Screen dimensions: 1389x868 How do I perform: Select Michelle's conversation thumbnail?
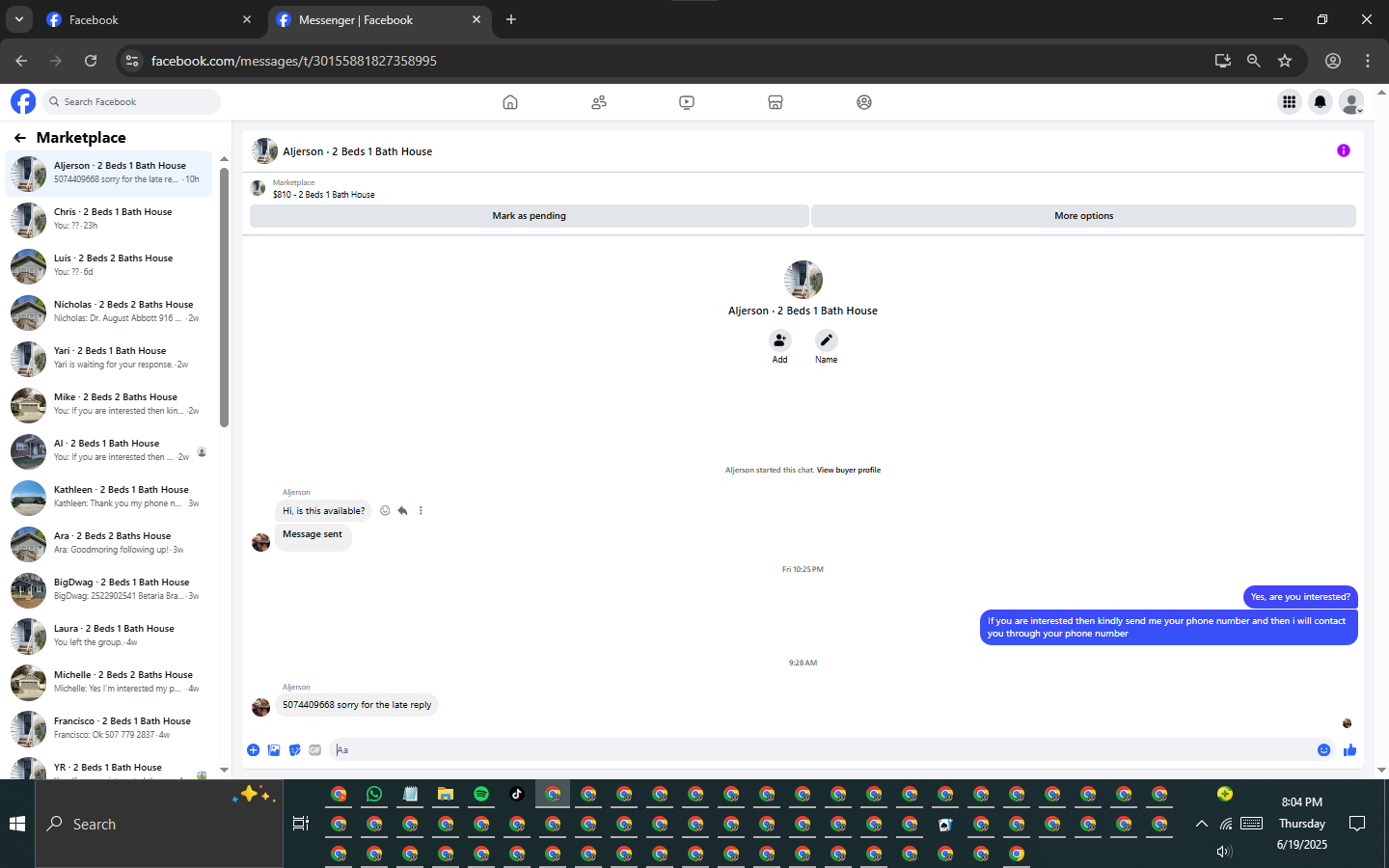coord(28,683)
